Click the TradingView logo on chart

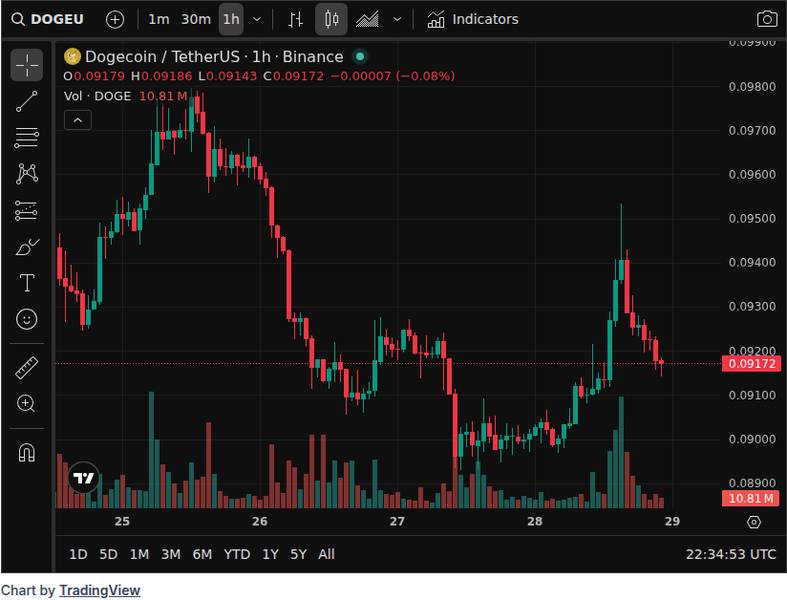(83, 477)
